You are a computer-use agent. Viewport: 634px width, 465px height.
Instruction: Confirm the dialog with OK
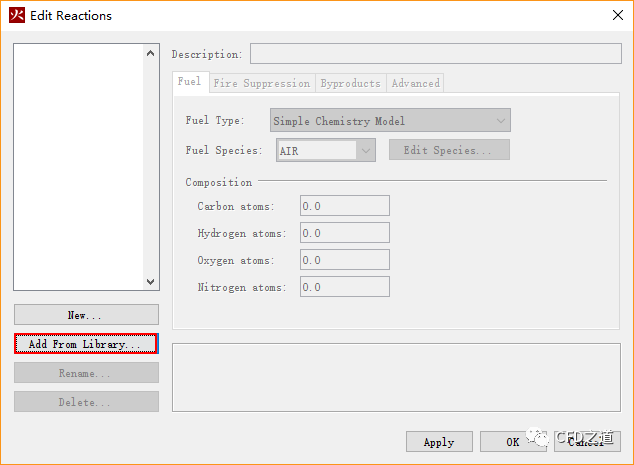pos(512,442)
